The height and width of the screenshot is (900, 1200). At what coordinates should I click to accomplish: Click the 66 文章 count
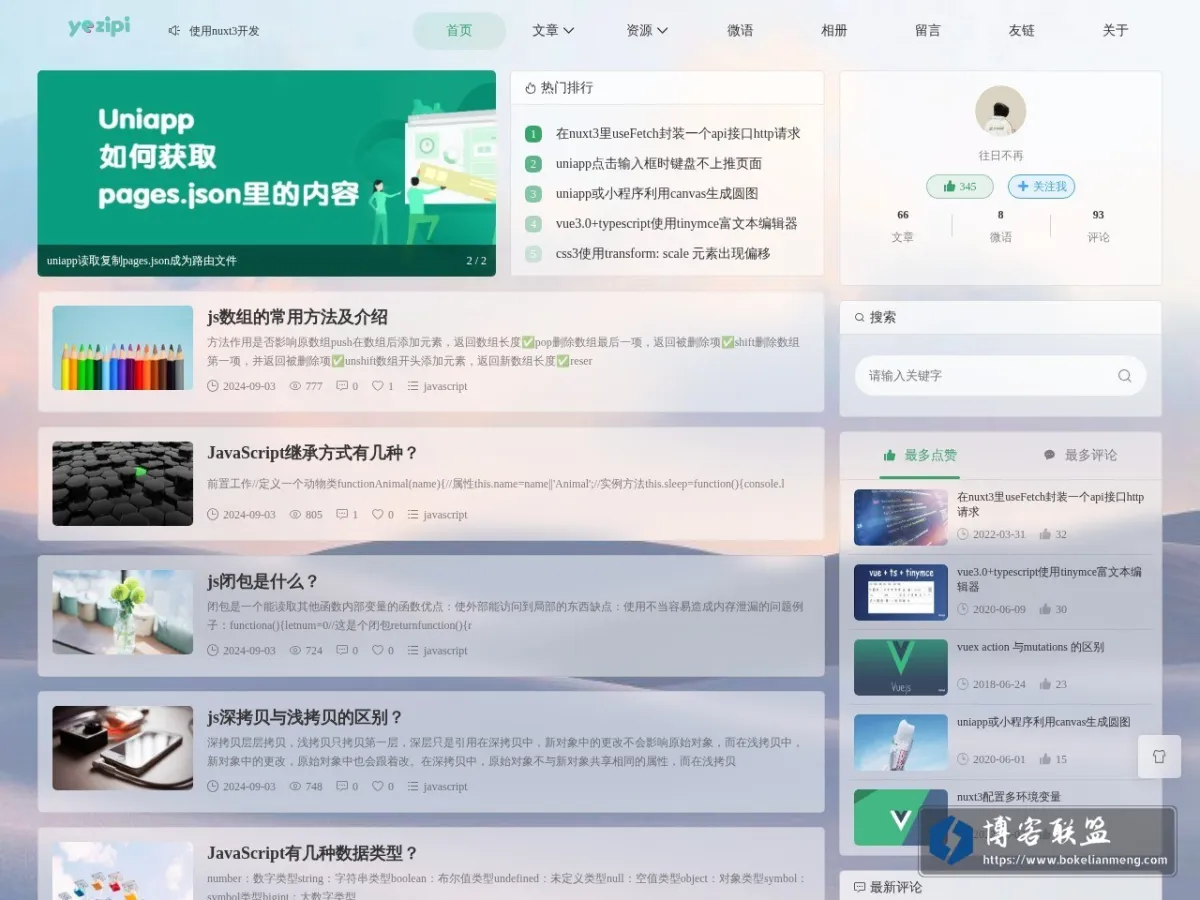coord(903,226)
